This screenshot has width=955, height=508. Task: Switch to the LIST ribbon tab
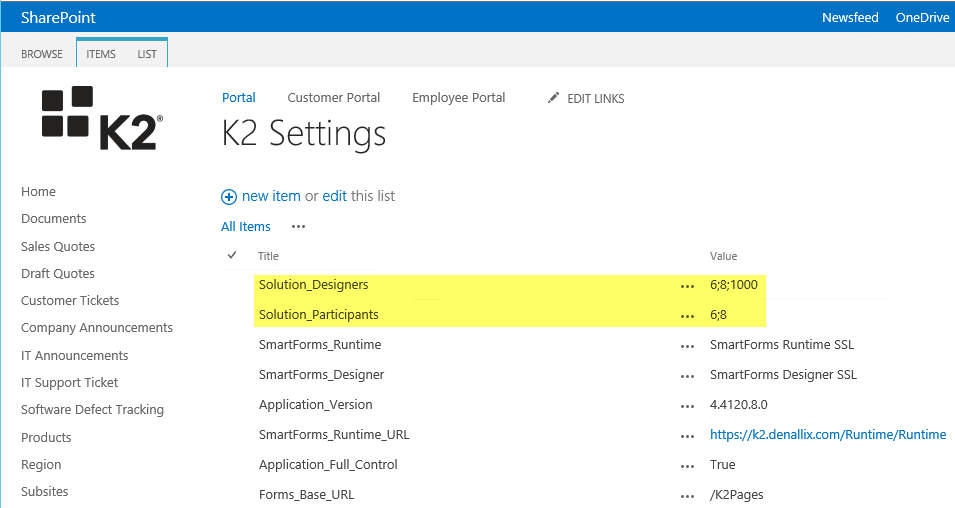pyautogui.click(x=147, y=54)
